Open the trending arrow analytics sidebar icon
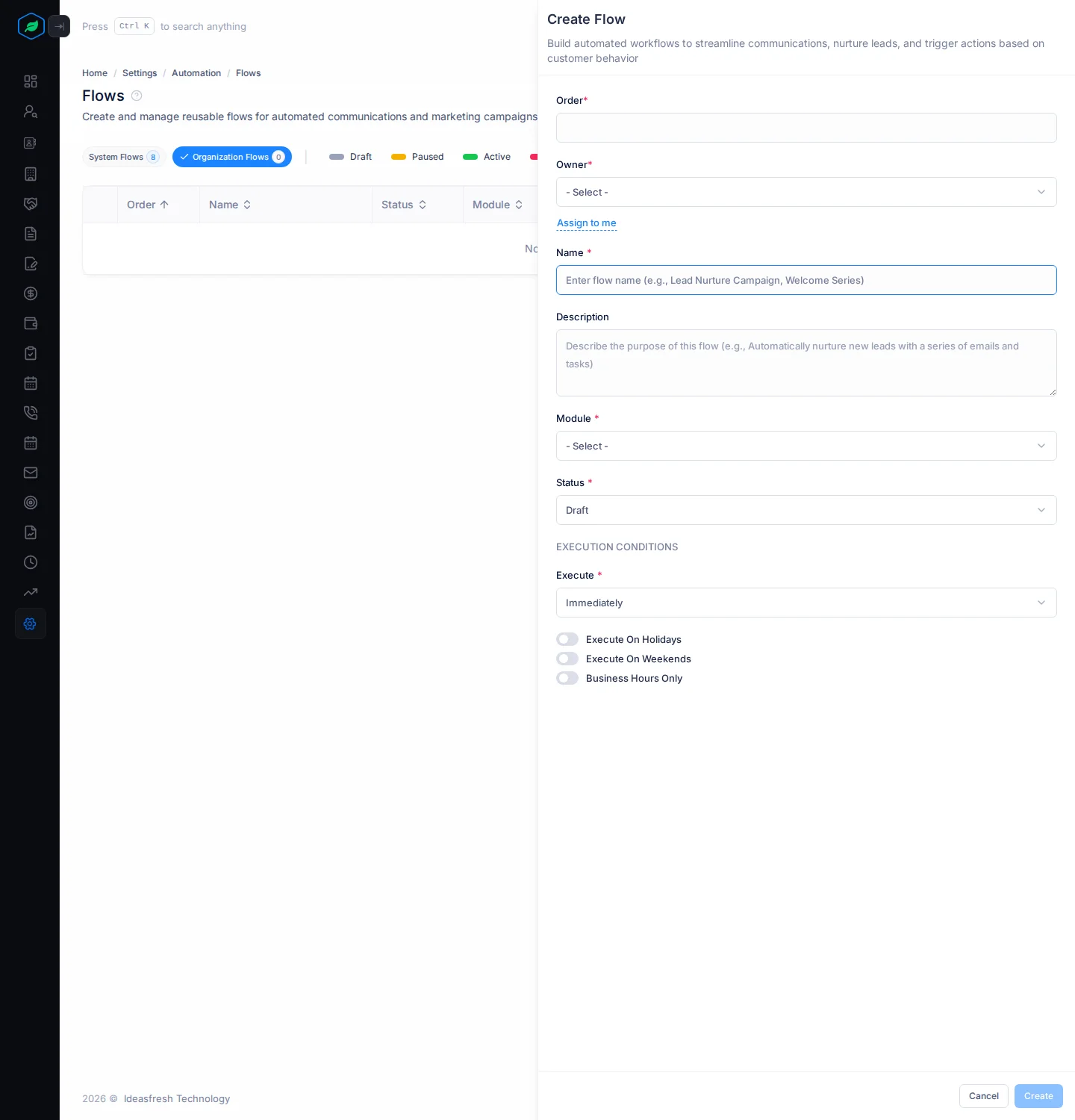Image resolution: width=1075 pixels, height=1120 pixels. point(31,592)
